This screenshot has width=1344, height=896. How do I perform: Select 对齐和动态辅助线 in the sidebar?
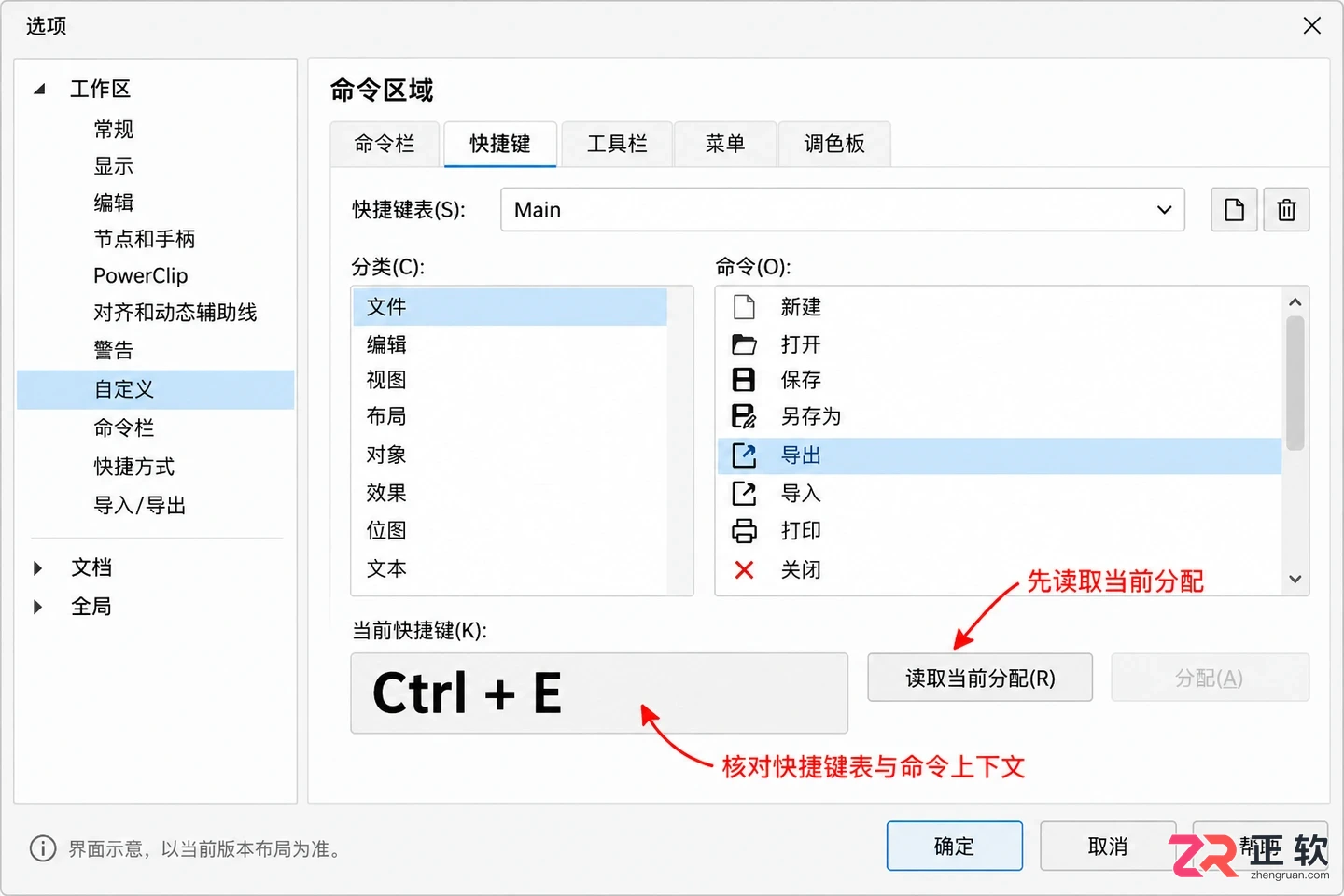(x=175, y=312)
